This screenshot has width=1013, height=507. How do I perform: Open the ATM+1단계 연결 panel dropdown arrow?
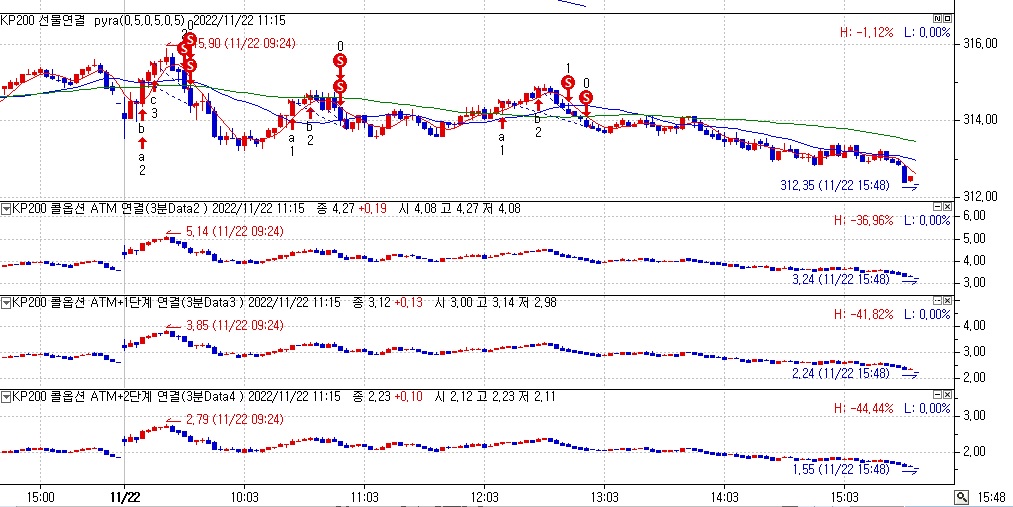coord(6,302)
